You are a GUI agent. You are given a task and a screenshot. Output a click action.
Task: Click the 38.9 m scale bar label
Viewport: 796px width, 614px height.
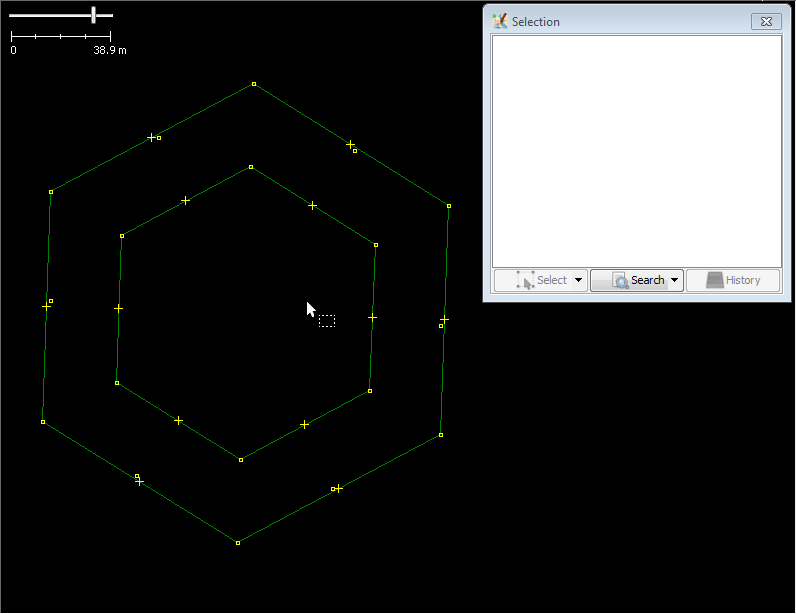click(110, 50)
